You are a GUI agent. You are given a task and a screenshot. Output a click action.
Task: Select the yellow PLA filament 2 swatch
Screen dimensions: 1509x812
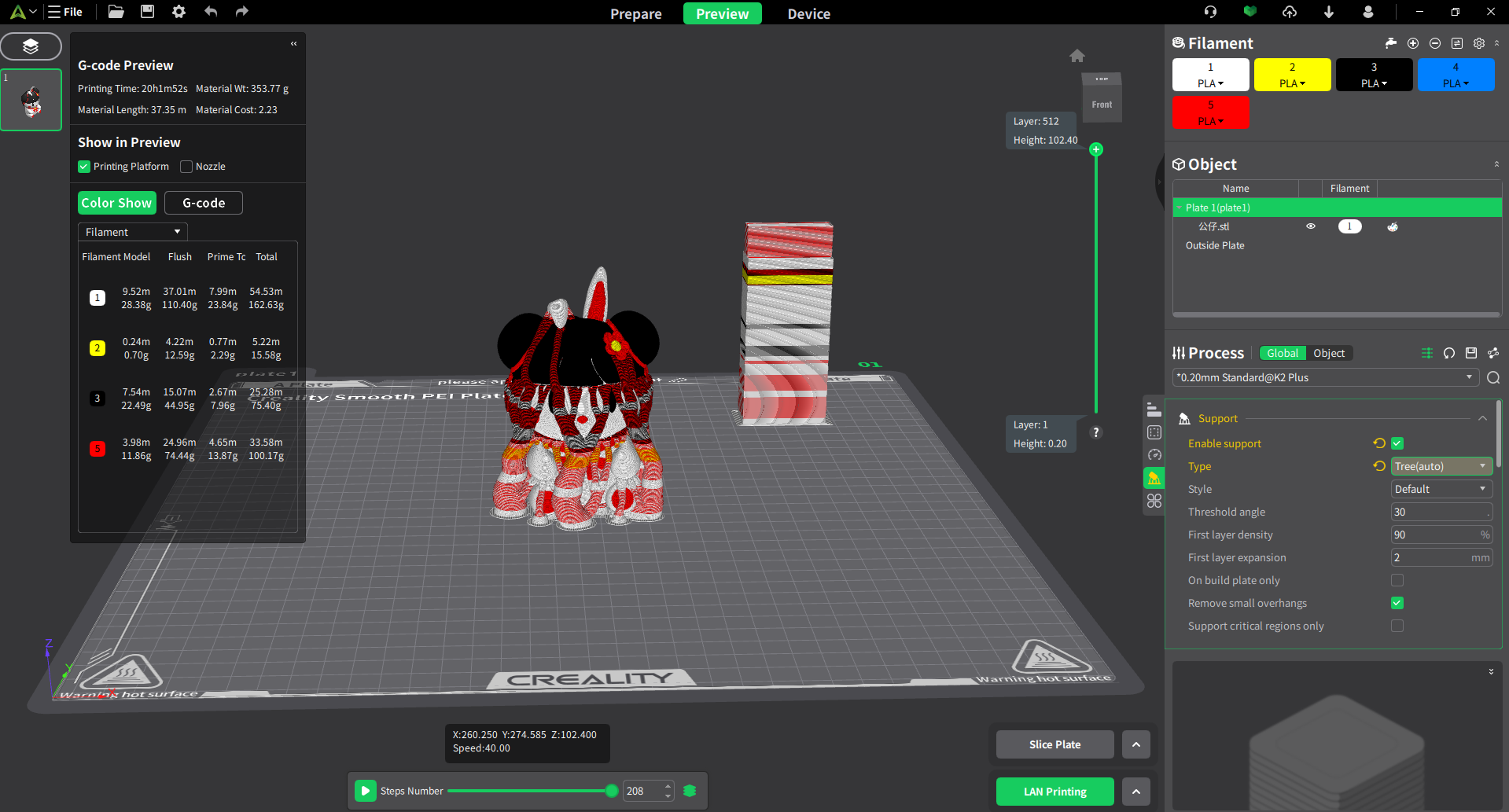pos(1292,75)
